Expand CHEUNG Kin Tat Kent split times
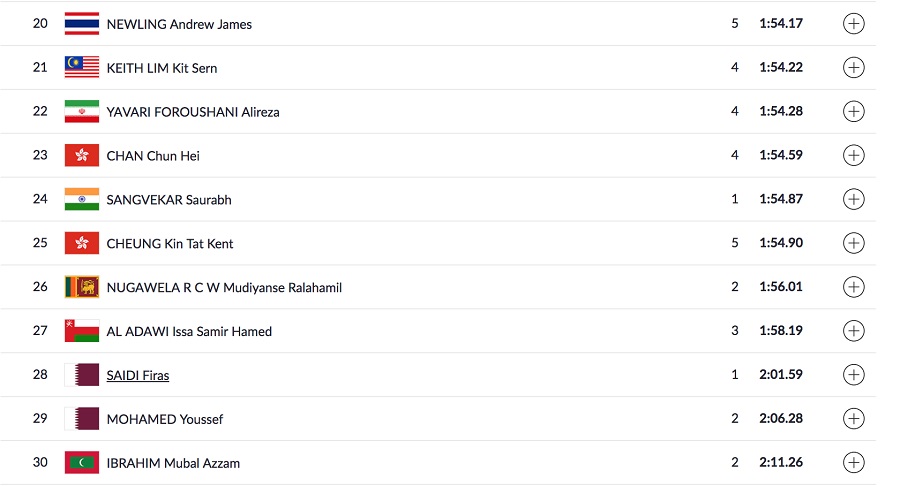This screenshot has width=900, height=486. point(854,243)
